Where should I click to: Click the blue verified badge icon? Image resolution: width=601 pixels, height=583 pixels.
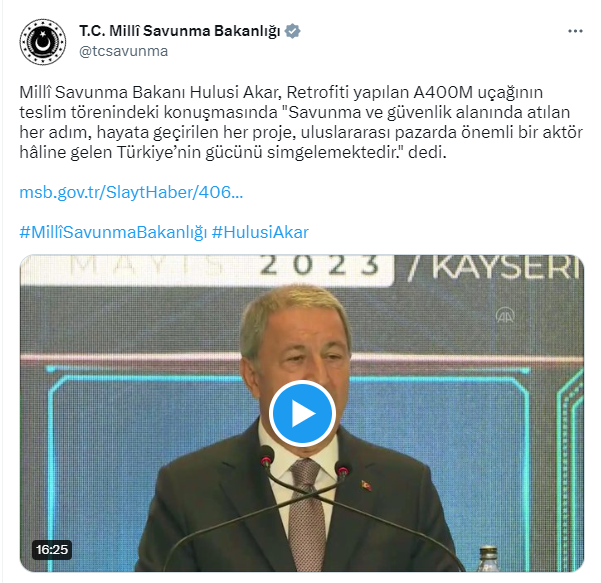pos(292,31)
